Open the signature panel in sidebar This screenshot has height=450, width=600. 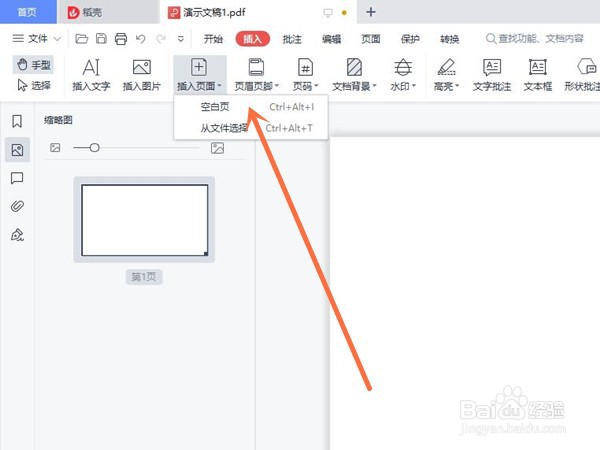click(x=17, y=235)
